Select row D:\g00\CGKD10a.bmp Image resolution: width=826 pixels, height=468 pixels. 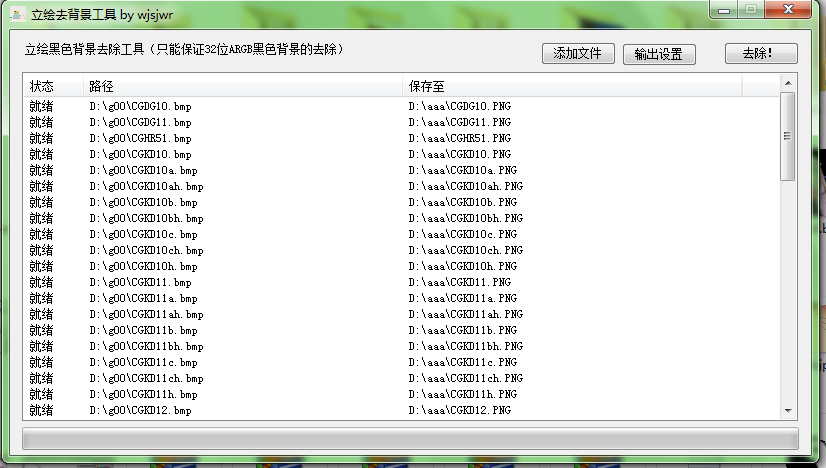[x=401, y=170]
